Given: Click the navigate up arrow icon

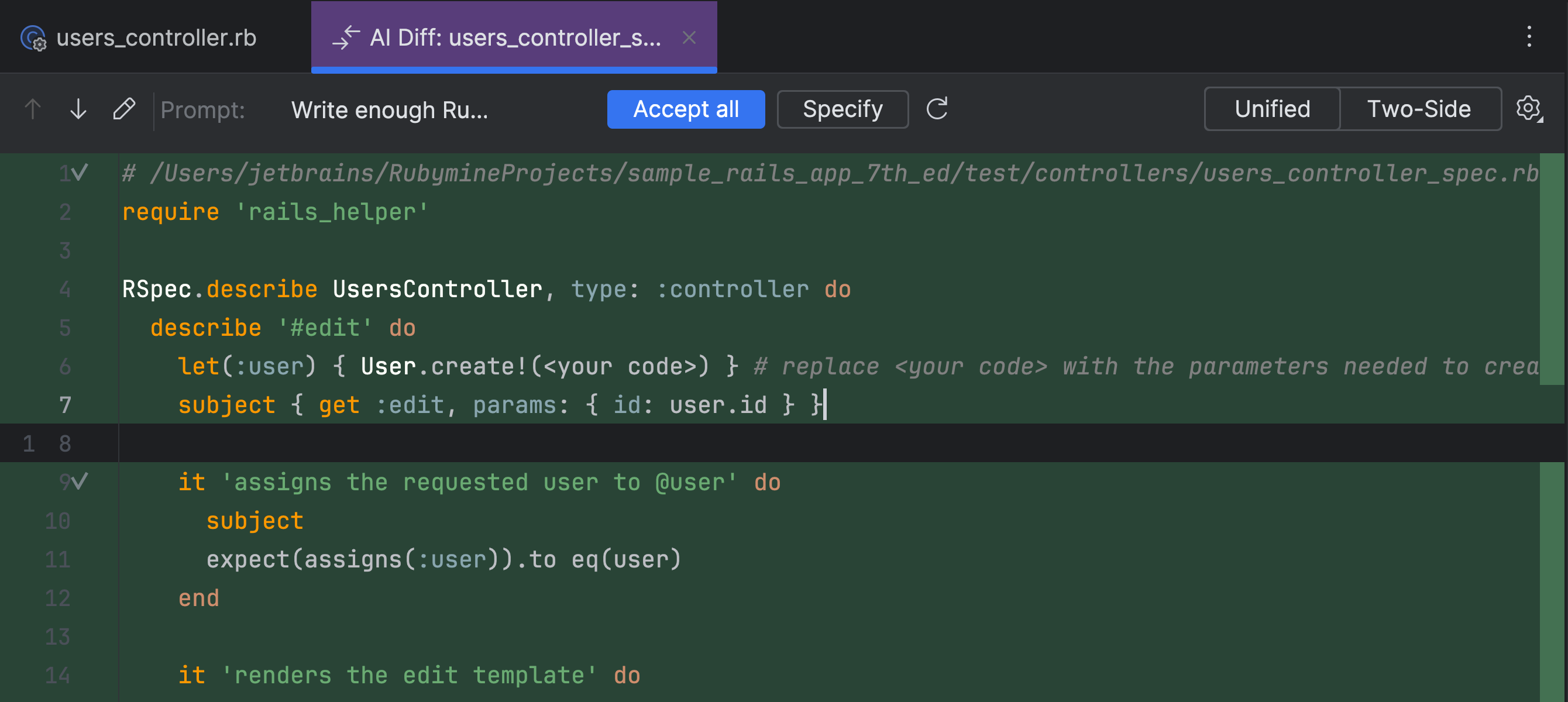Looking at the screenshot, I should [x=36, y=108].
